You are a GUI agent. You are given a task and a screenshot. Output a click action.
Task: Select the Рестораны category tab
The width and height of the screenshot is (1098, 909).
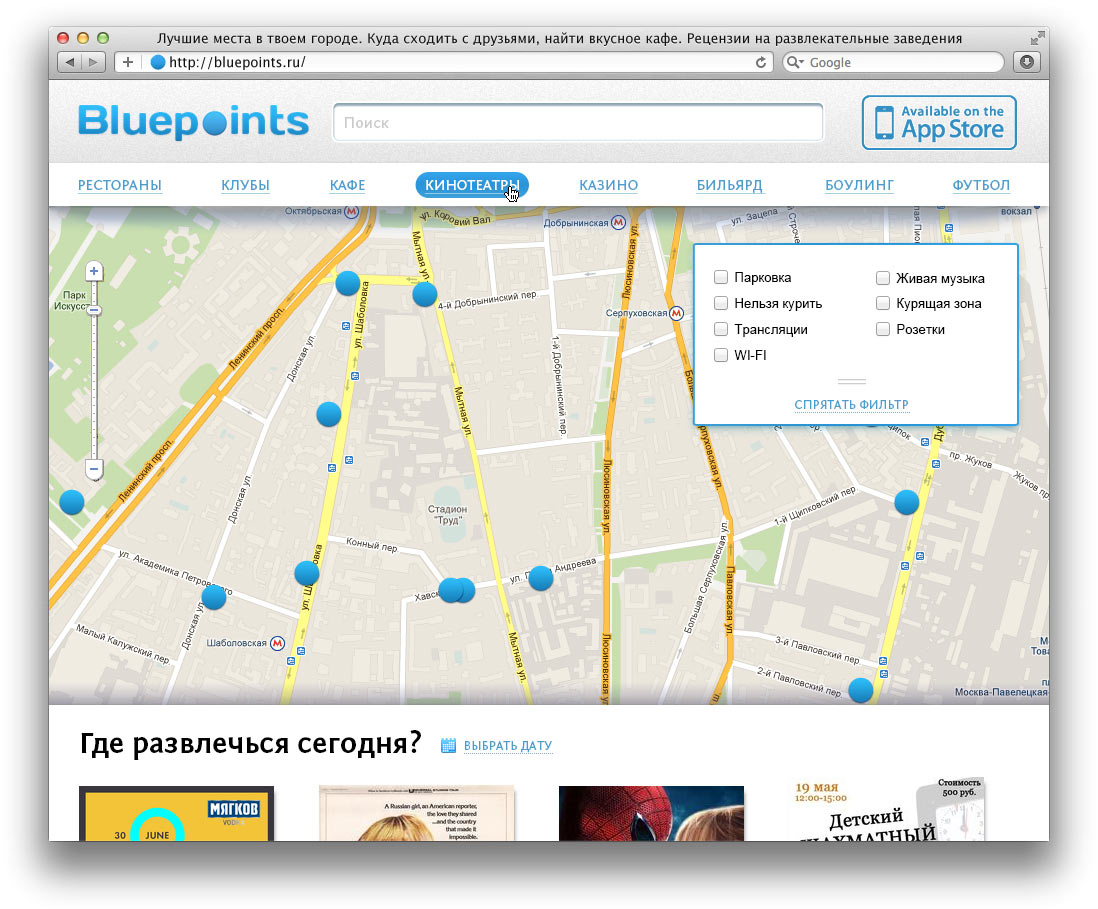[120, 185]
